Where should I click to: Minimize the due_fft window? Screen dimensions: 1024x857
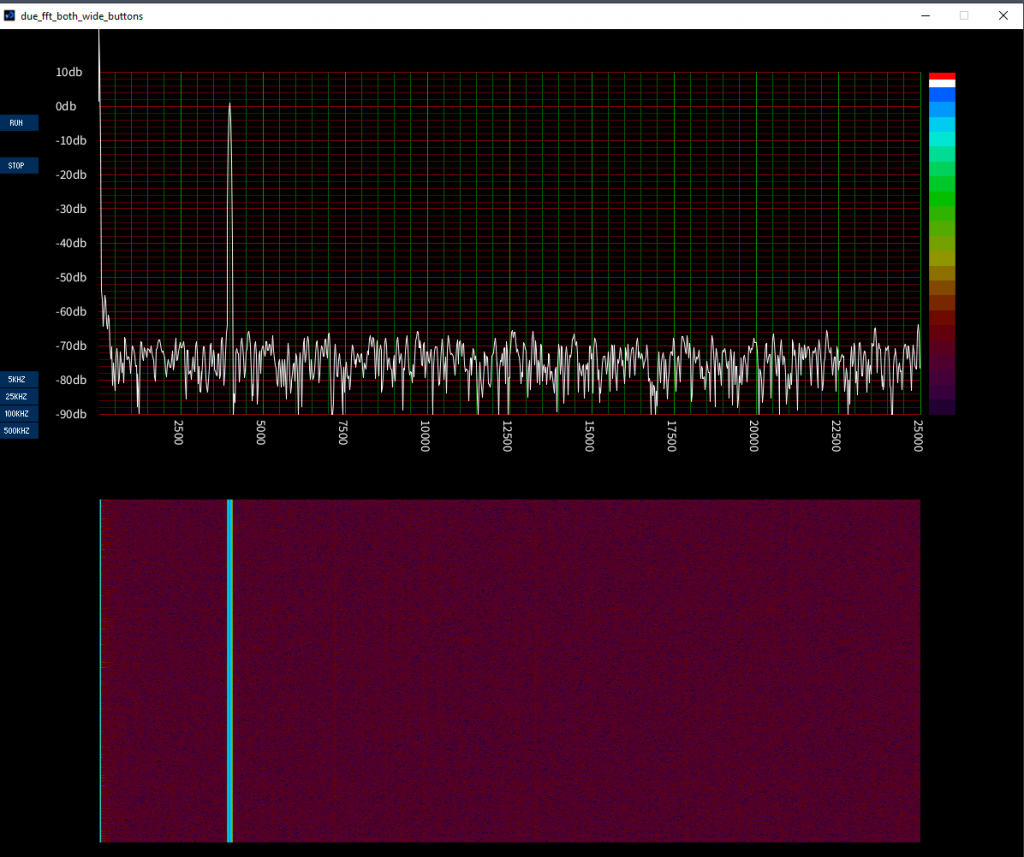click(x=926, y=16)
